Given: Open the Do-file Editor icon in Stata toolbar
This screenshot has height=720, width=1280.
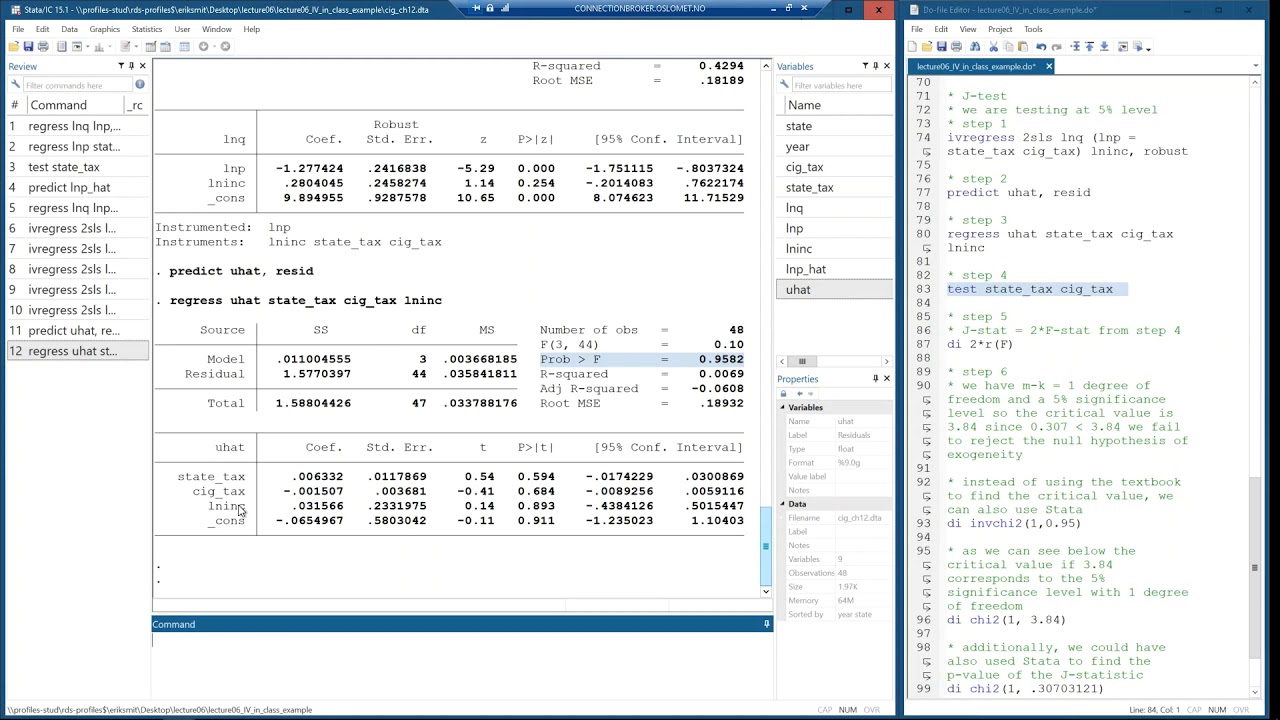Looking at the screenshot, I should click(x=125, y=46).
